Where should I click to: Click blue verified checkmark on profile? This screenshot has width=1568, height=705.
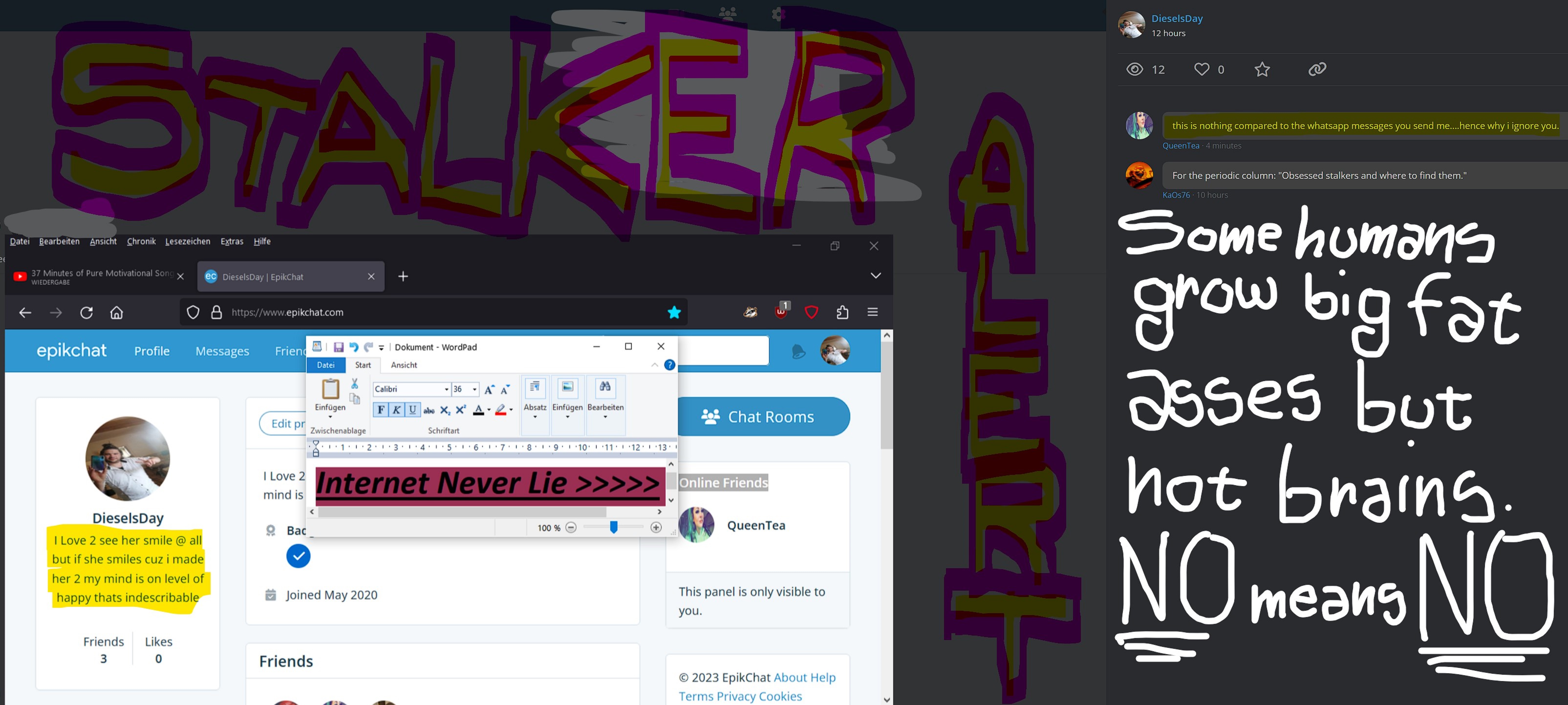(298, 556)
